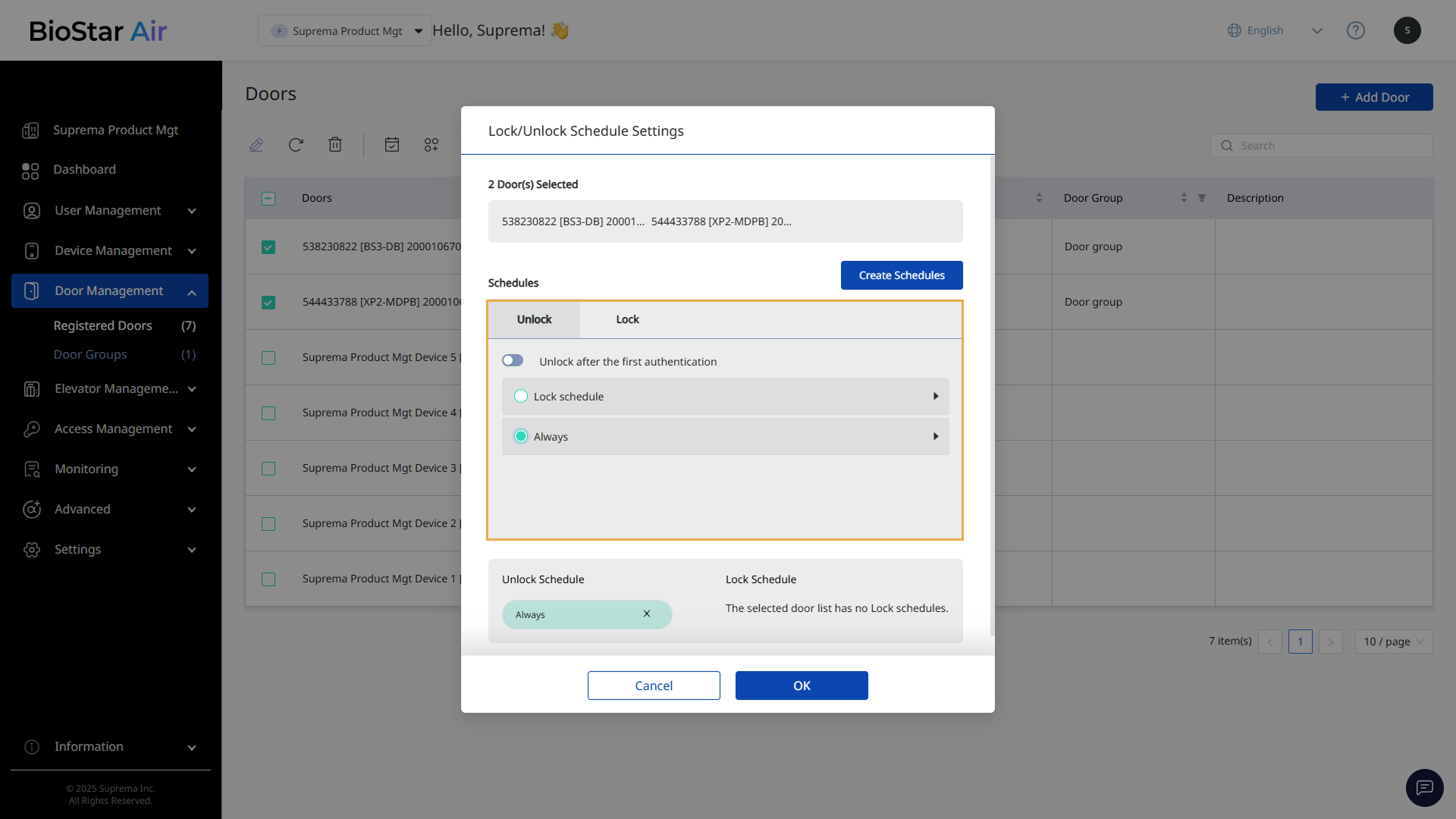Expand the Always schedule arrow

click(x=936, y=437)
